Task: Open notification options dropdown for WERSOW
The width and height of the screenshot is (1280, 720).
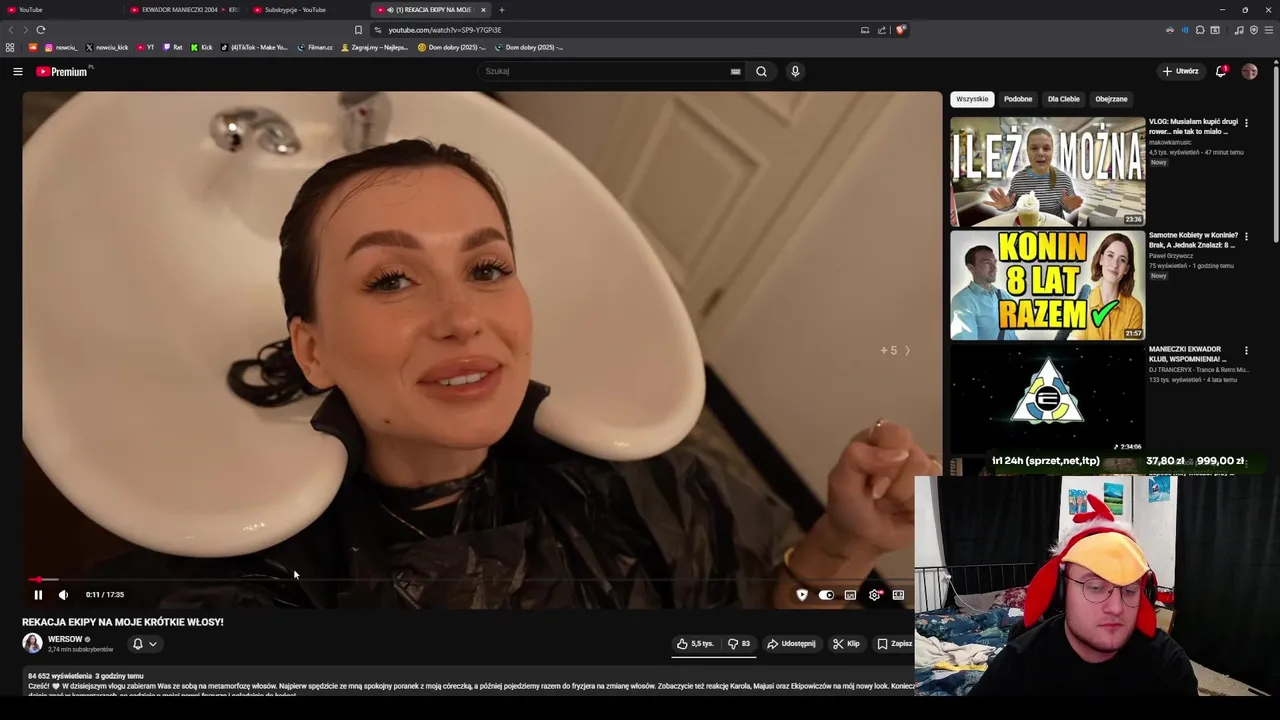Action: click(x=145, y=644)
